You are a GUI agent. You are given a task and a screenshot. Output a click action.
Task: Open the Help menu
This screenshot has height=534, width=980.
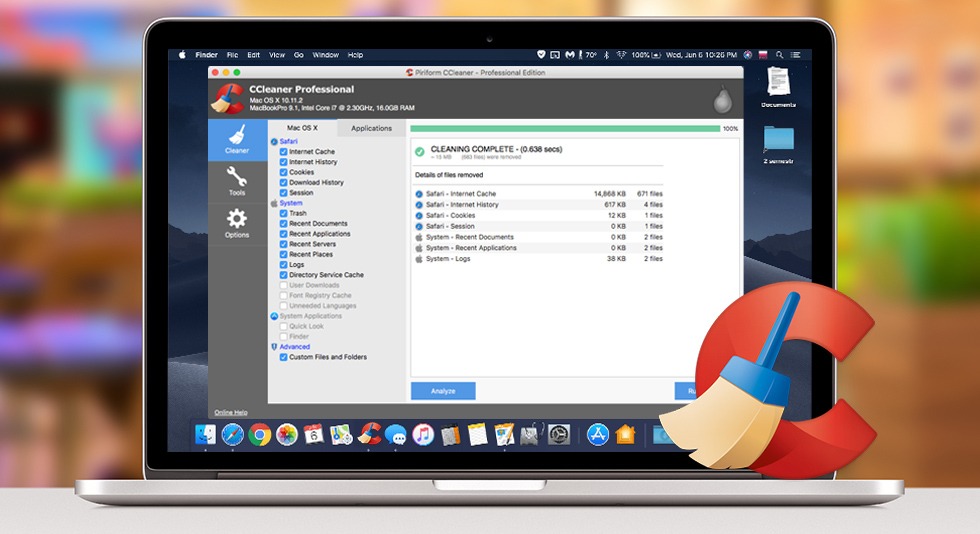355,55
